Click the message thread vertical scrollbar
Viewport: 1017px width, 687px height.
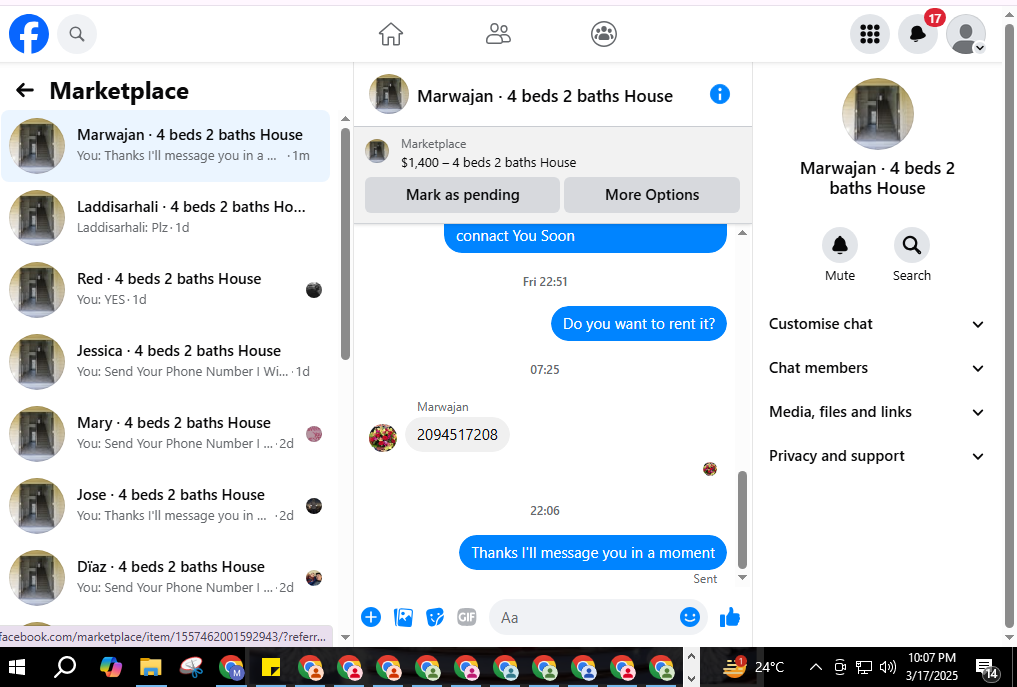[743, 519]
